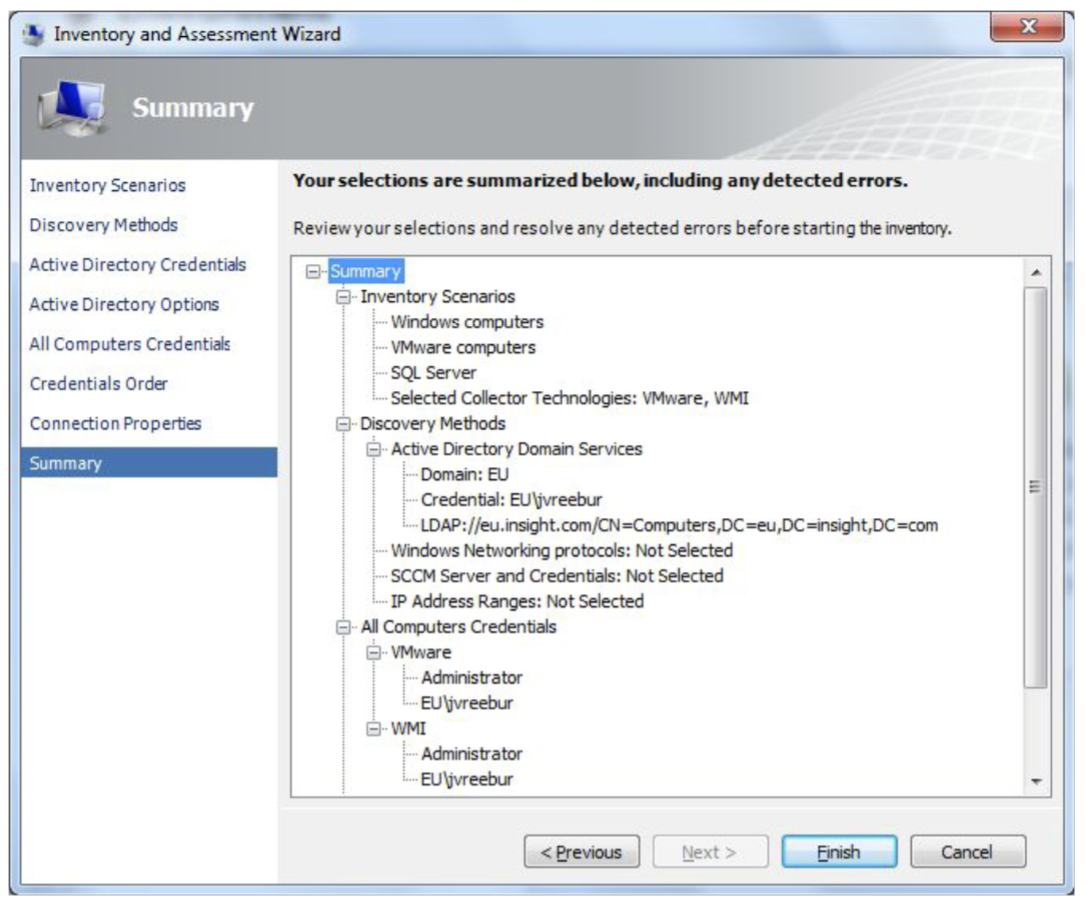
Task: Select Selected Collector Technologies row
Action: [x=569, y=398]
